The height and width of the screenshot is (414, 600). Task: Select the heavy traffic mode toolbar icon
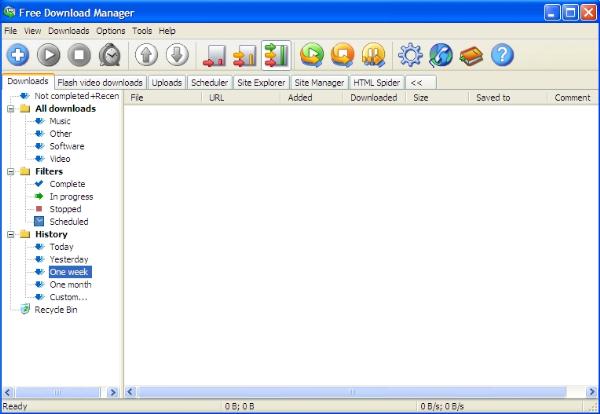[277, 55]
